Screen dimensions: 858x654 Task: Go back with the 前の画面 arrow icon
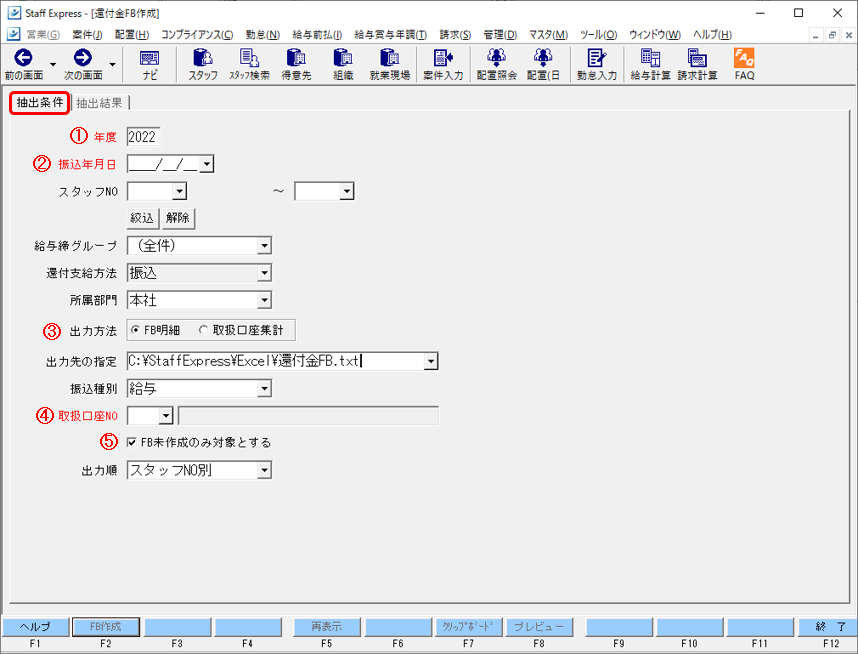[x=23, y=57]
